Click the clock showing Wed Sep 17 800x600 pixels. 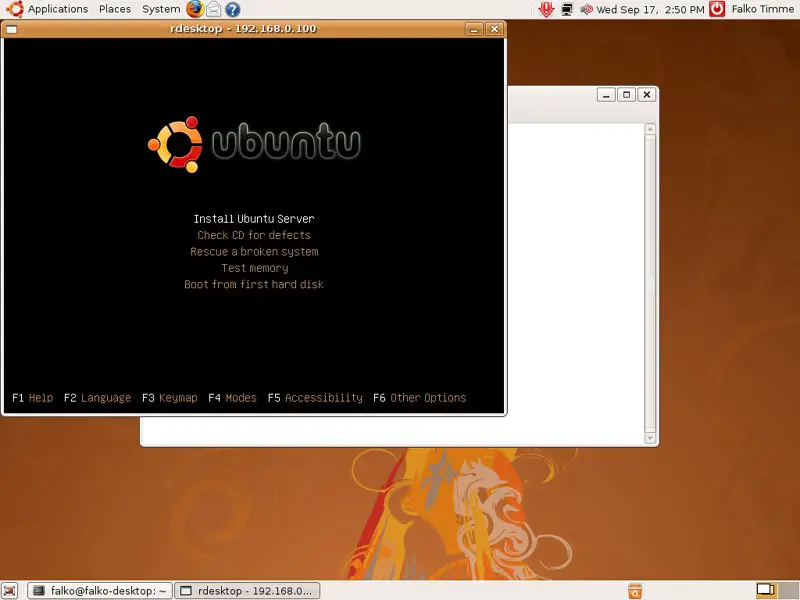click(650, 9)
